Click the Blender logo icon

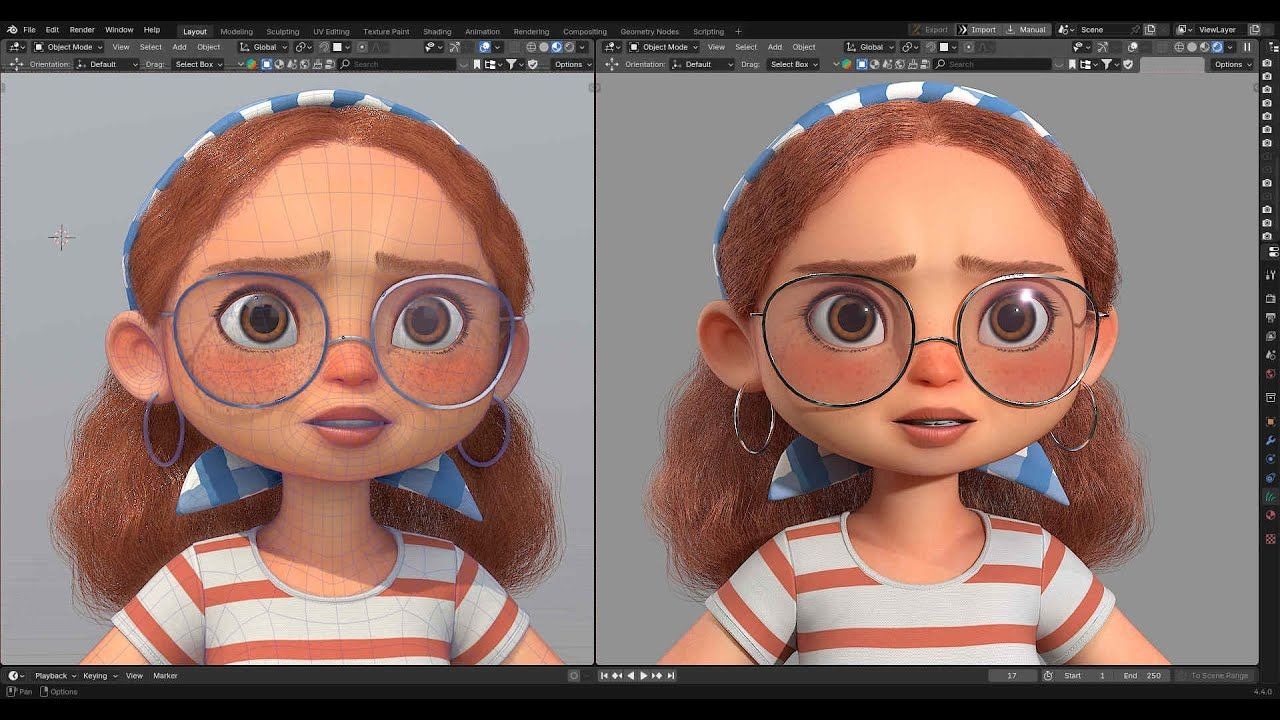[x=11, y=30]
